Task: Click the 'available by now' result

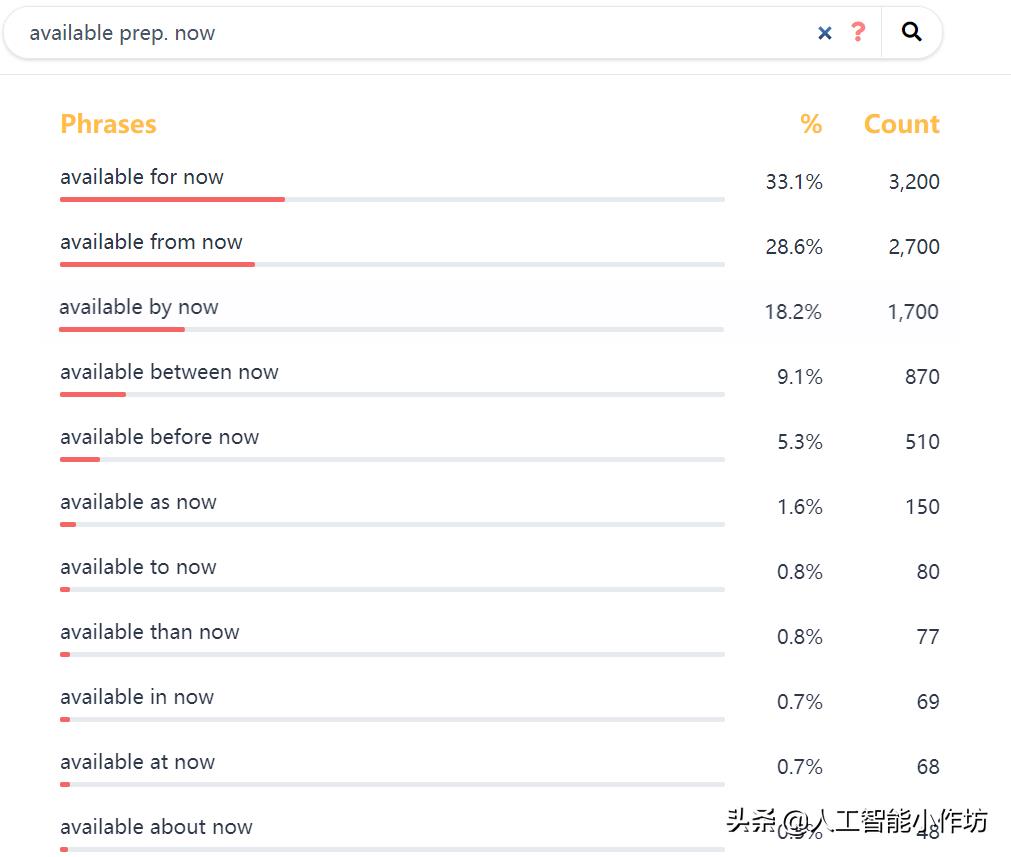Action: [139, 307]
